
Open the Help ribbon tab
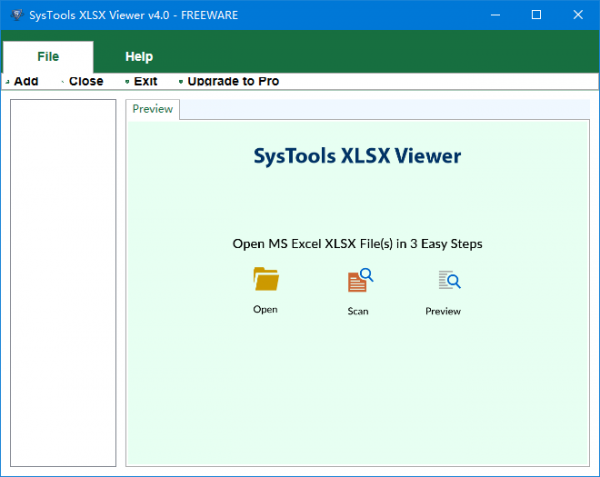[x=139, y=57]
